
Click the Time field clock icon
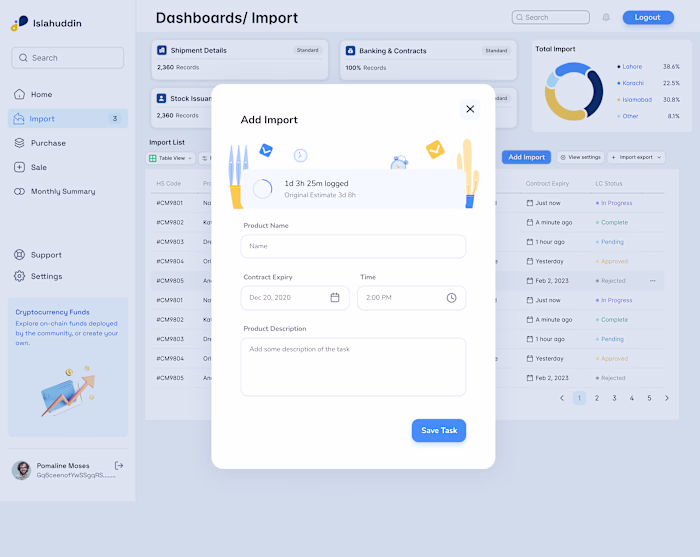pyautogui.click(x=451, y=298)
